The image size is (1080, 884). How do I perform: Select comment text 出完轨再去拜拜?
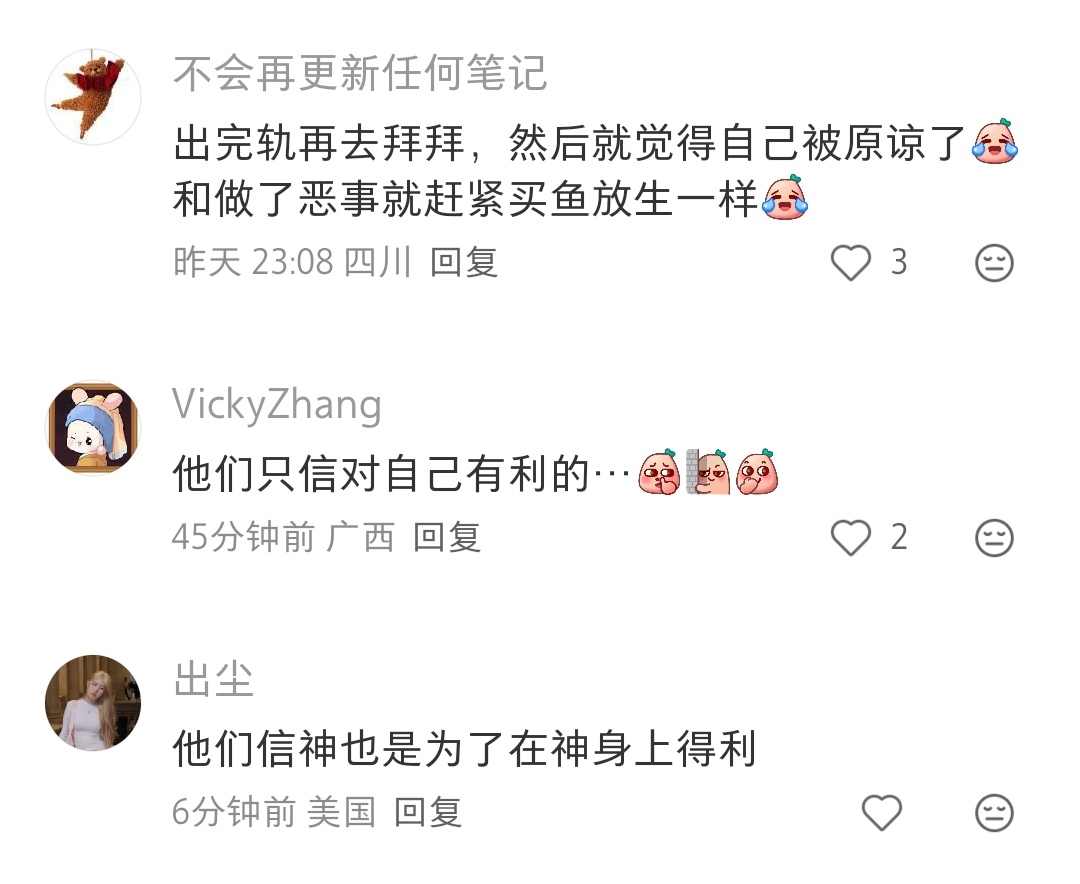click(x=319, y=143)
